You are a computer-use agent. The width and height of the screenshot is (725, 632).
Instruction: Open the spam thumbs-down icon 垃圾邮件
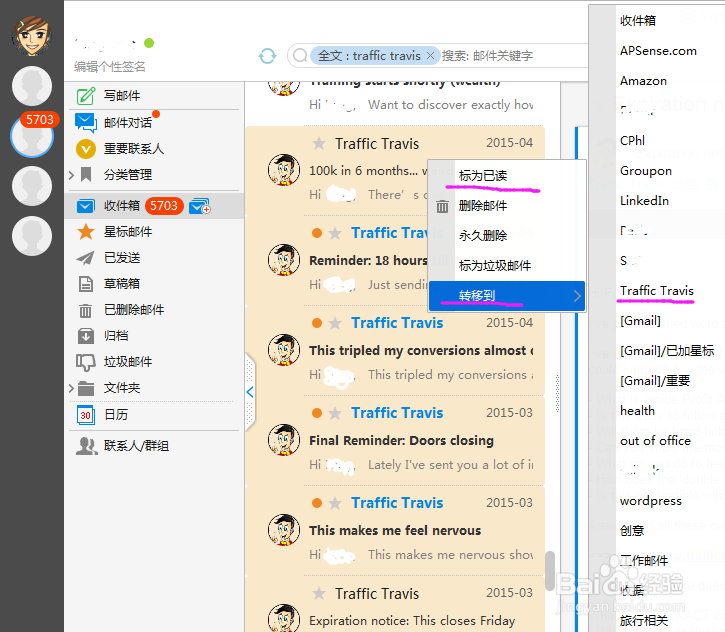[86, 362]
